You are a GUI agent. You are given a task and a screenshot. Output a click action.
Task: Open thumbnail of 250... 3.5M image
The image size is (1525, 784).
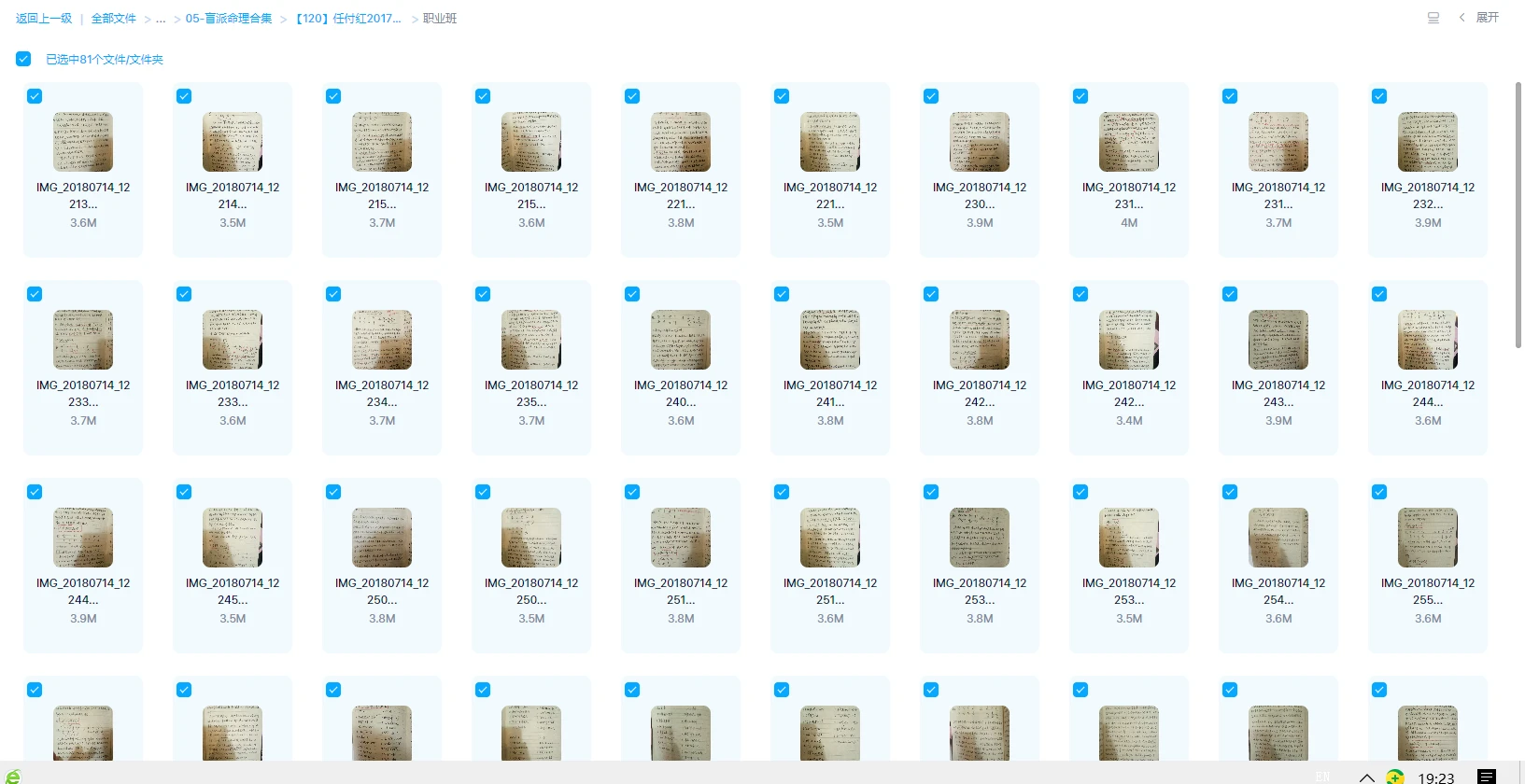click(531, 538)
